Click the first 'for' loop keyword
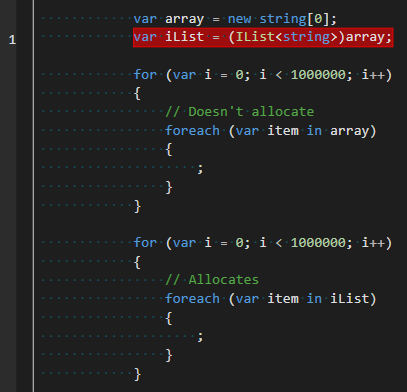This screenshot has width=407, height=392. click(x=145, y=74)
